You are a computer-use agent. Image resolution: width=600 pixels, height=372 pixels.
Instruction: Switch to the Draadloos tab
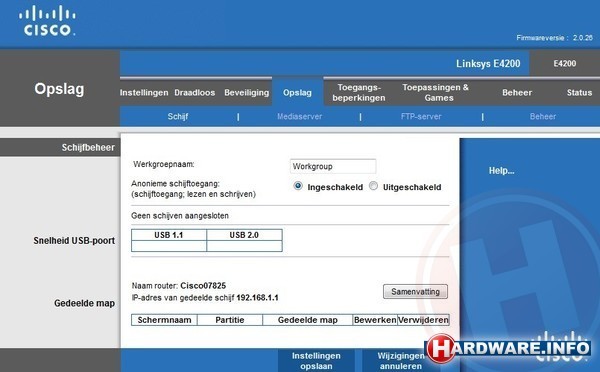(x=195, y=93)
